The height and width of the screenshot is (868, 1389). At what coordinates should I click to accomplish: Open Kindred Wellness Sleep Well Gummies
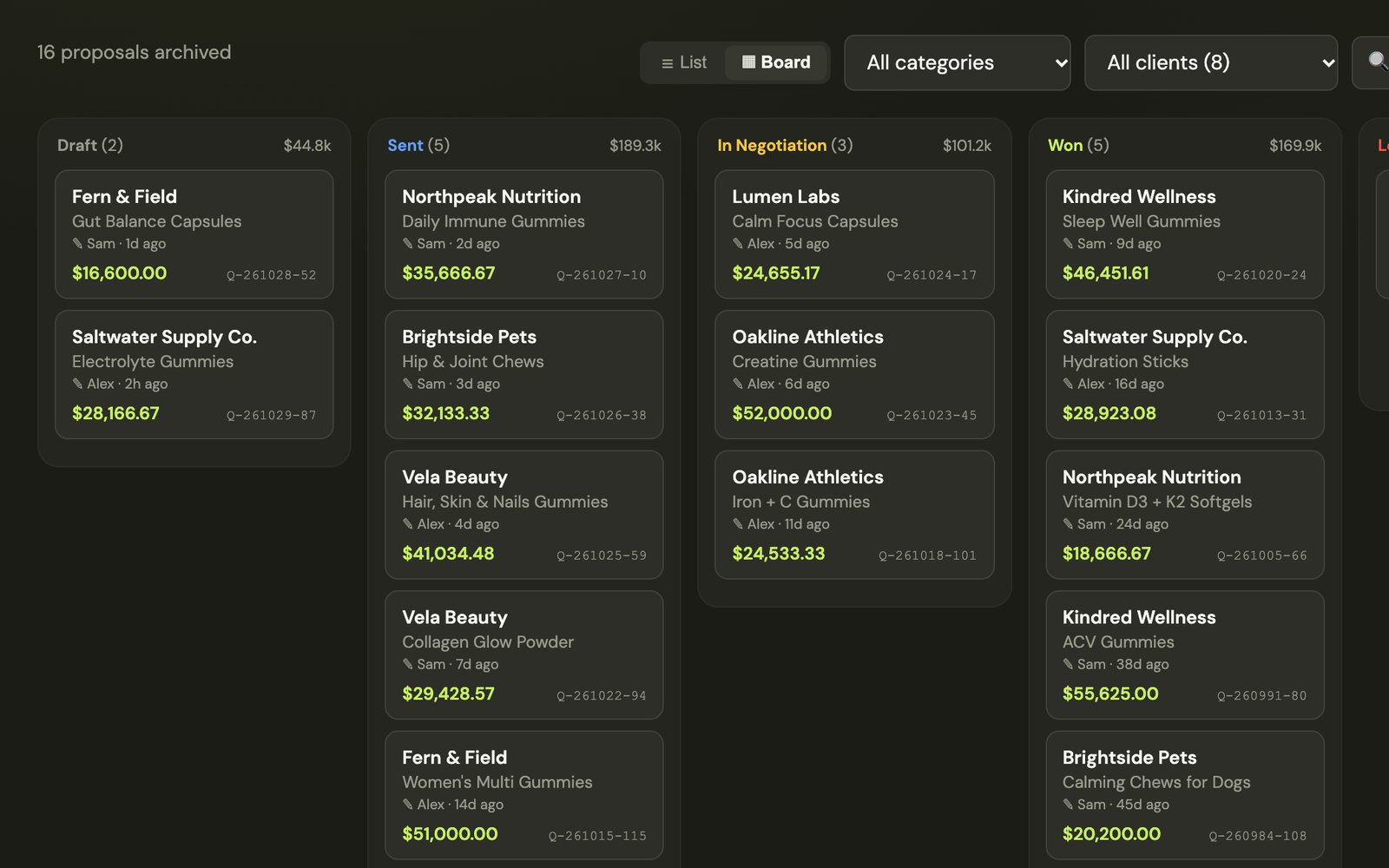tap(1185, 234)
